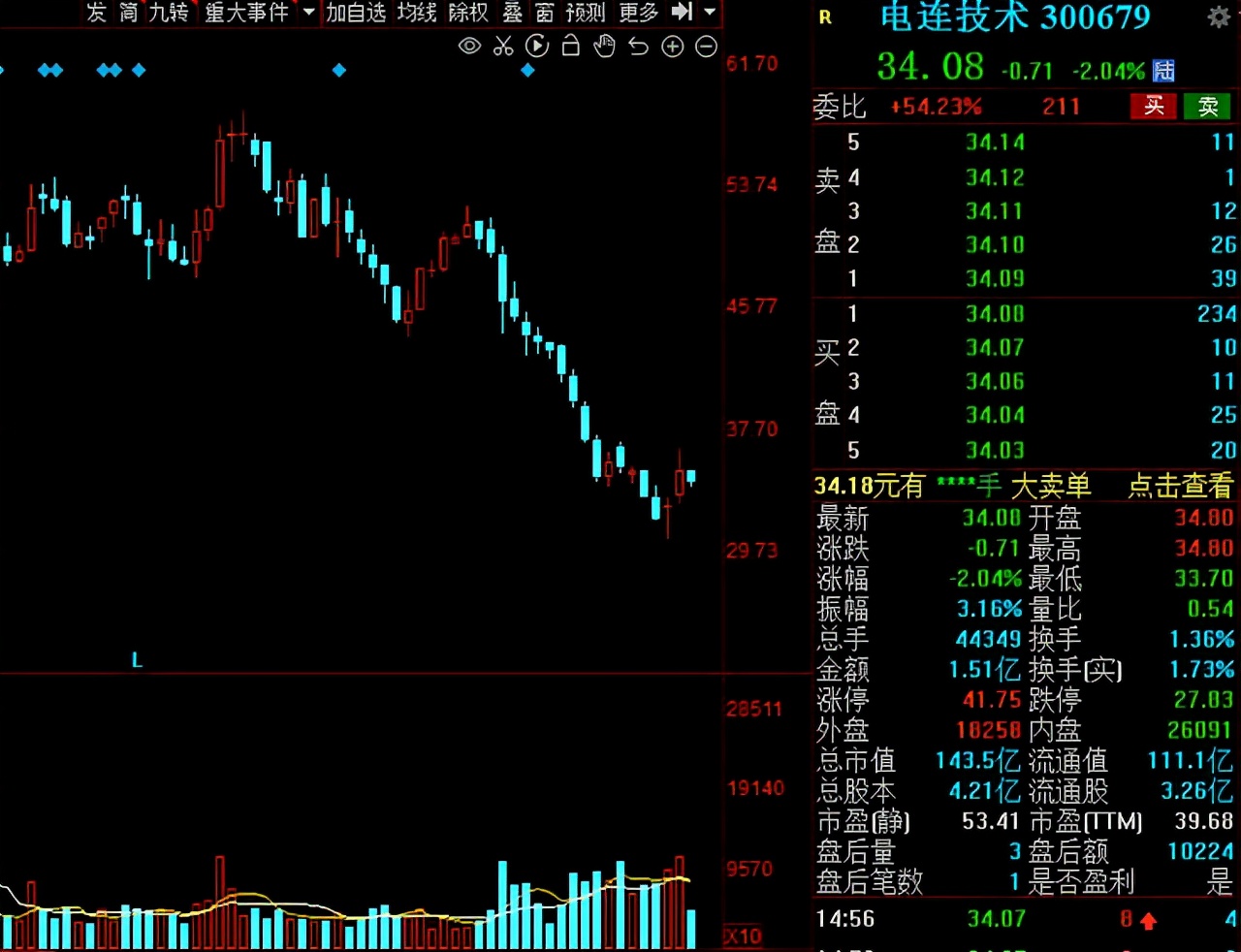Click the rightmost blue diamond event marker

tap(527, 70)
